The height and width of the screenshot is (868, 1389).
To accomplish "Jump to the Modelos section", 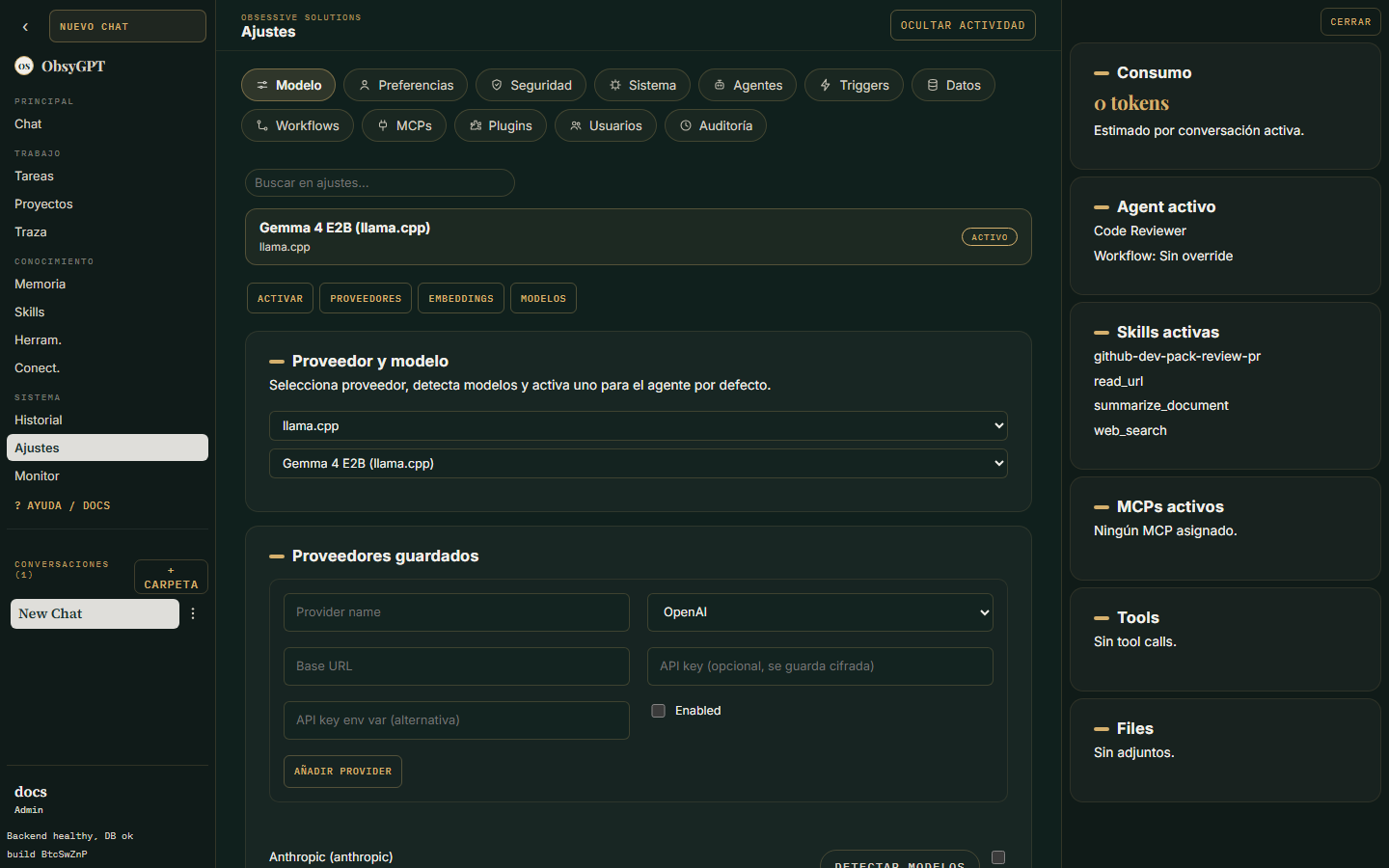I will (x=543, y=298).
